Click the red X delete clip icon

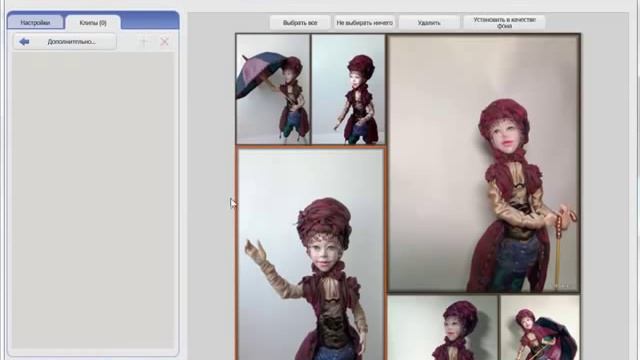(164, 42)
